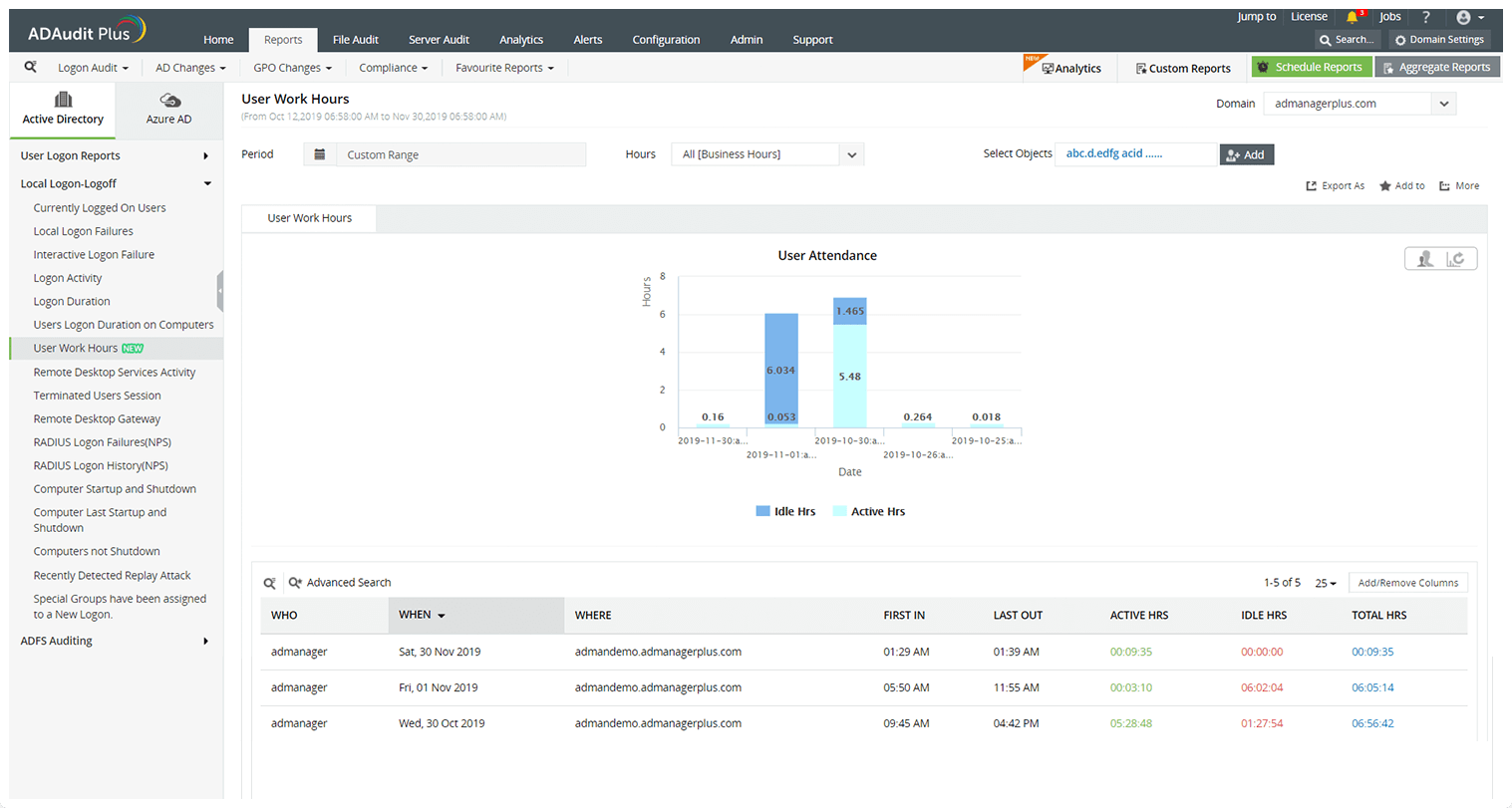Select the Azure AD cloud icon
The image size is (1512, 808).
(169, 101)
